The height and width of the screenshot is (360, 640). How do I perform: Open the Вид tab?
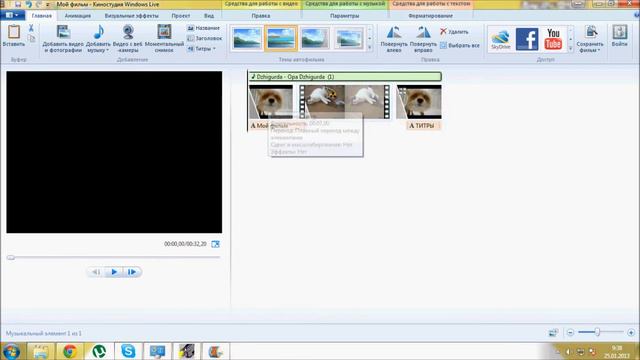209,16
